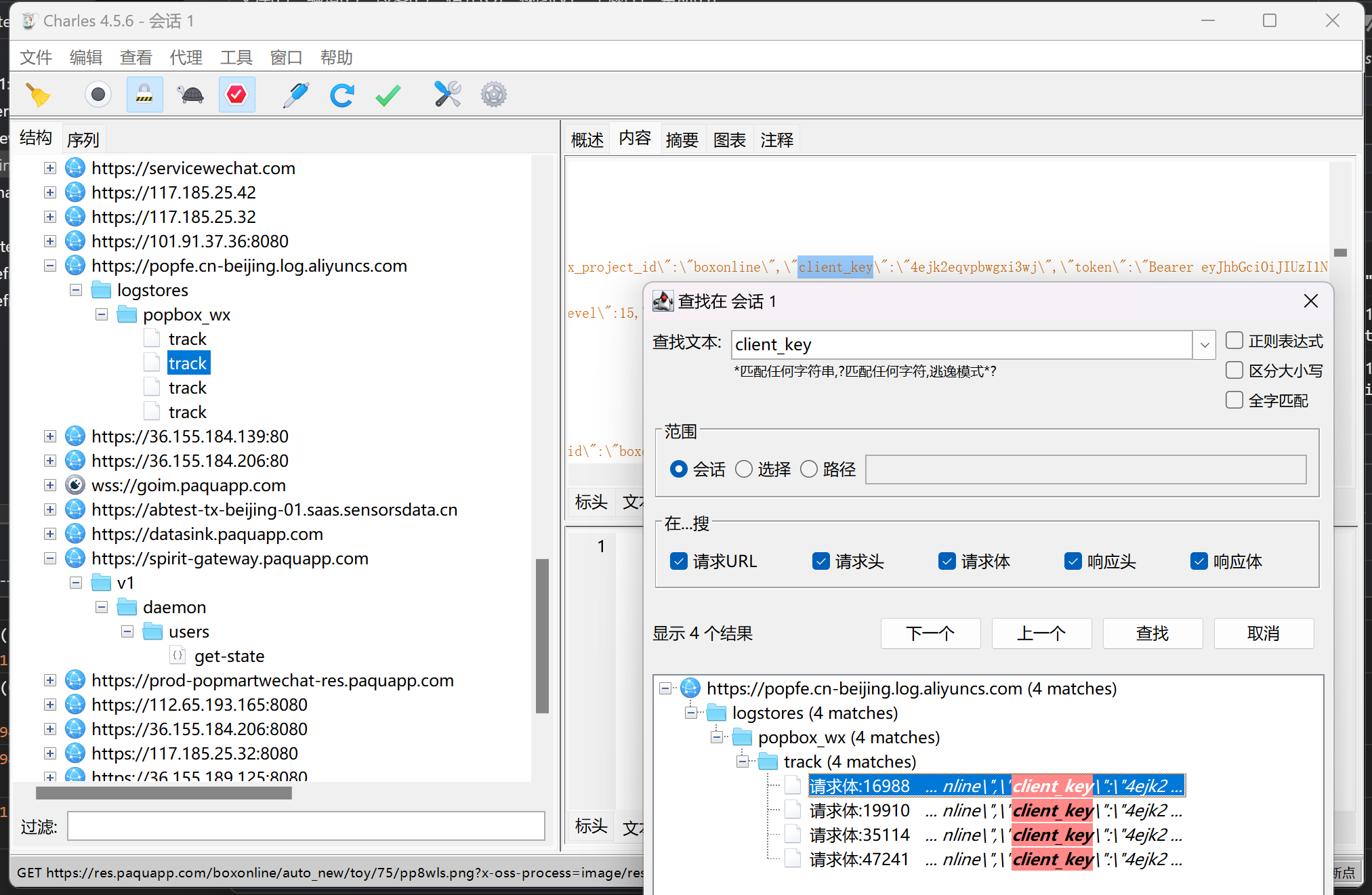This screenshot has width=1372, height=895.
Task: Collapse the users folder node
Action: [127, 631]
